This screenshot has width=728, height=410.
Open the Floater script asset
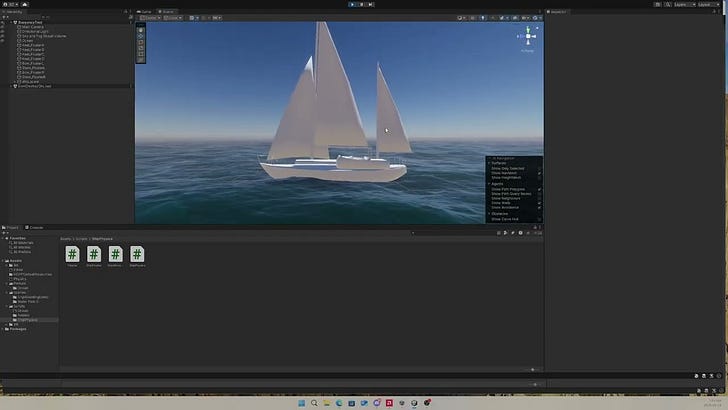point(72,256)
